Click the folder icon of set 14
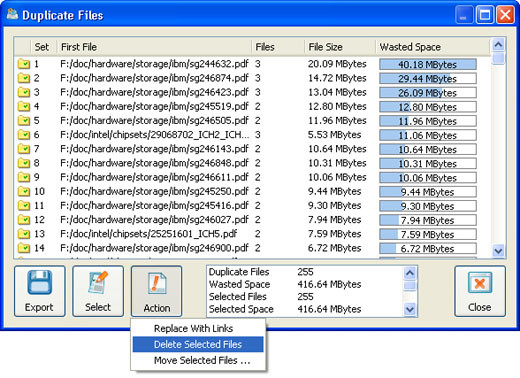 click(x=24, y=248)
